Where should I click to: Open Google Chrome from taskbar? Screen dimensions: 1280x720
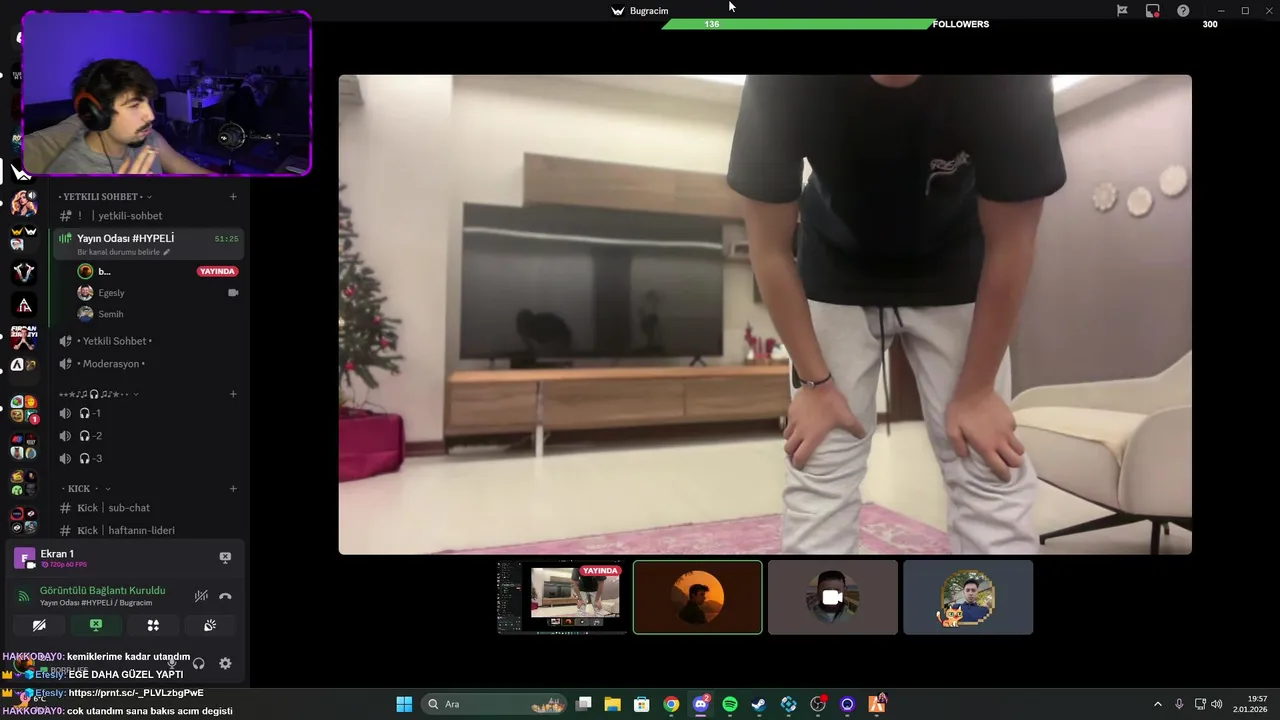[671, 704]
